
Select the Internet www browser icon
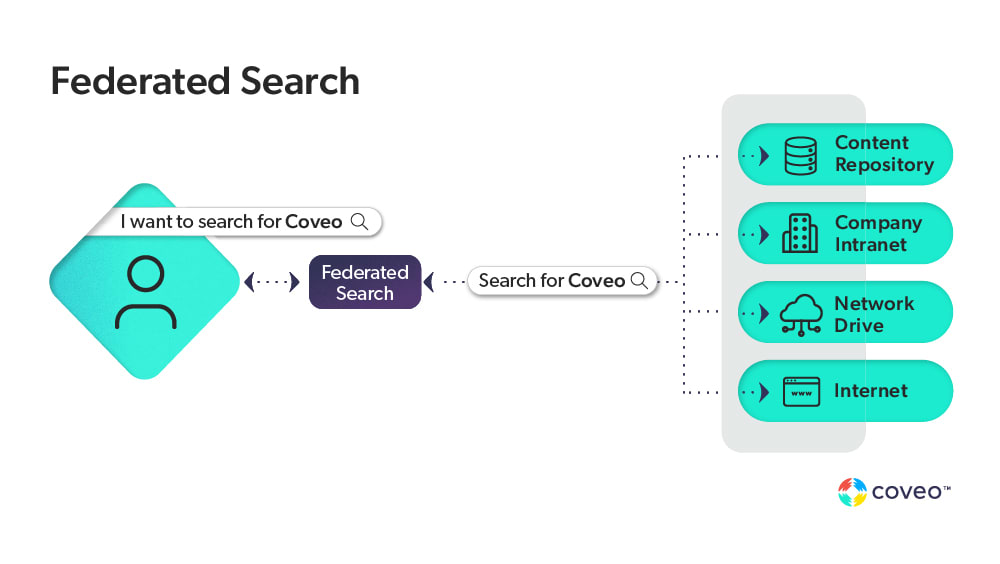(x=801, y=392)
